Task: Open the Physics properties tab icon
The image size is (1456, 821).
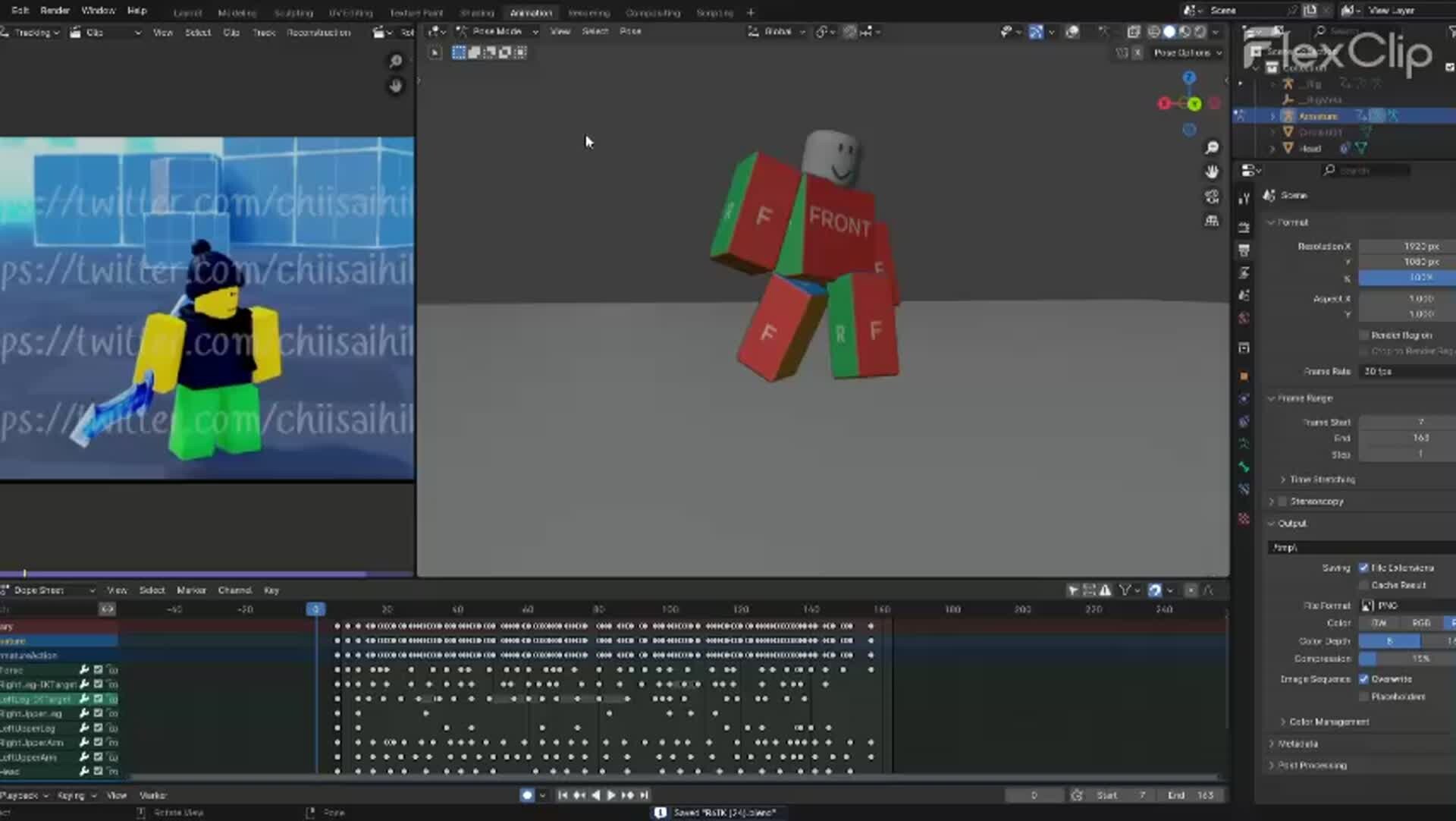Action: point(1244,398)
